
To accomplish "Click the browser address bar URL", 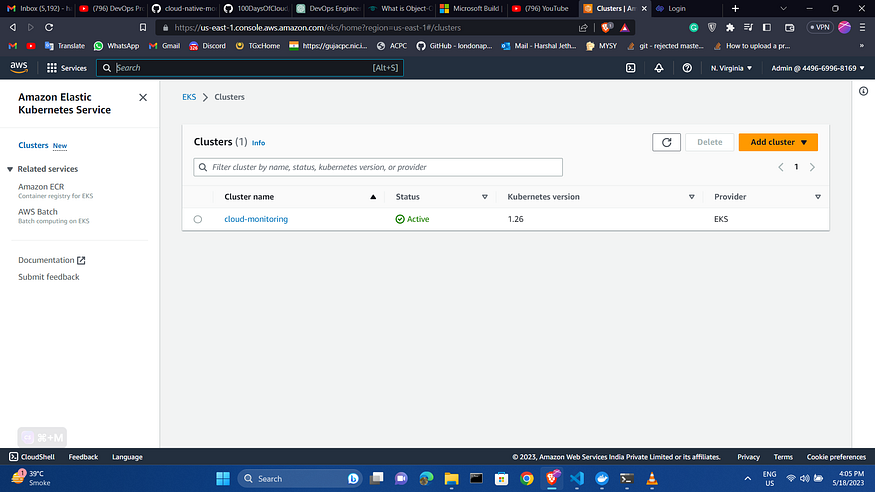I will 318,27.
